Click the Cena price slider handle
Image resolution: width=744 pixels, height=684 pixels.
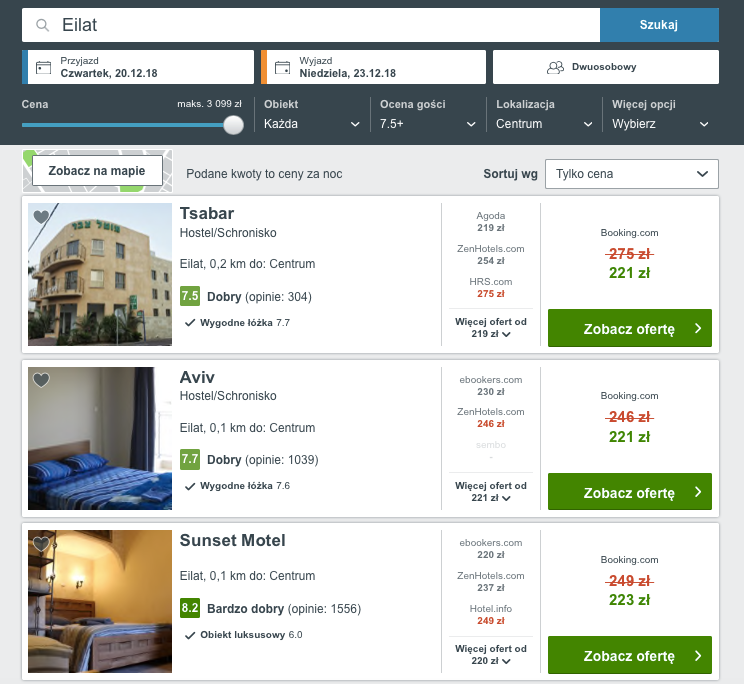(233, 125)
